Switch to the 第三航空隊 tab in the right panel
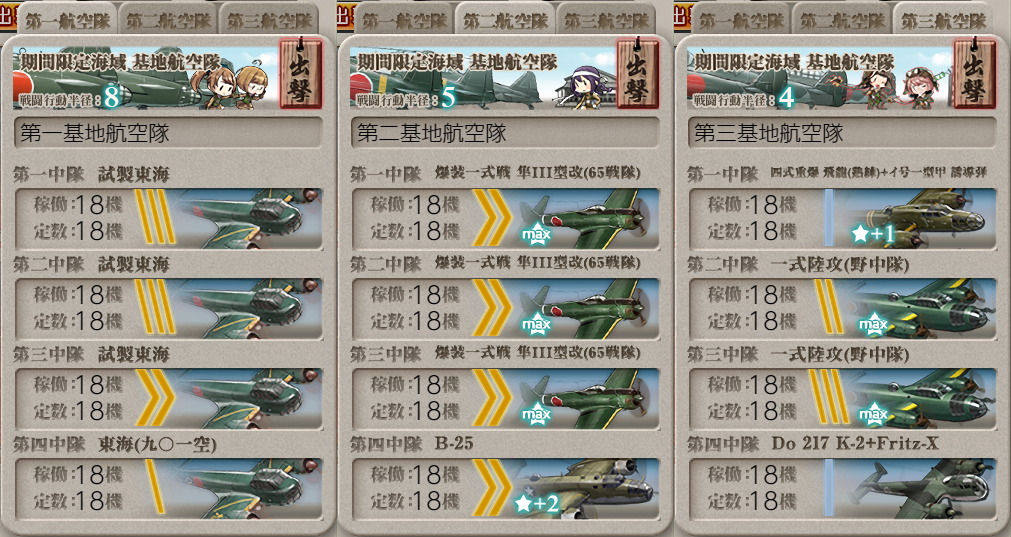This screenshot has height=537, width=1011. click(x=943, y=20)
